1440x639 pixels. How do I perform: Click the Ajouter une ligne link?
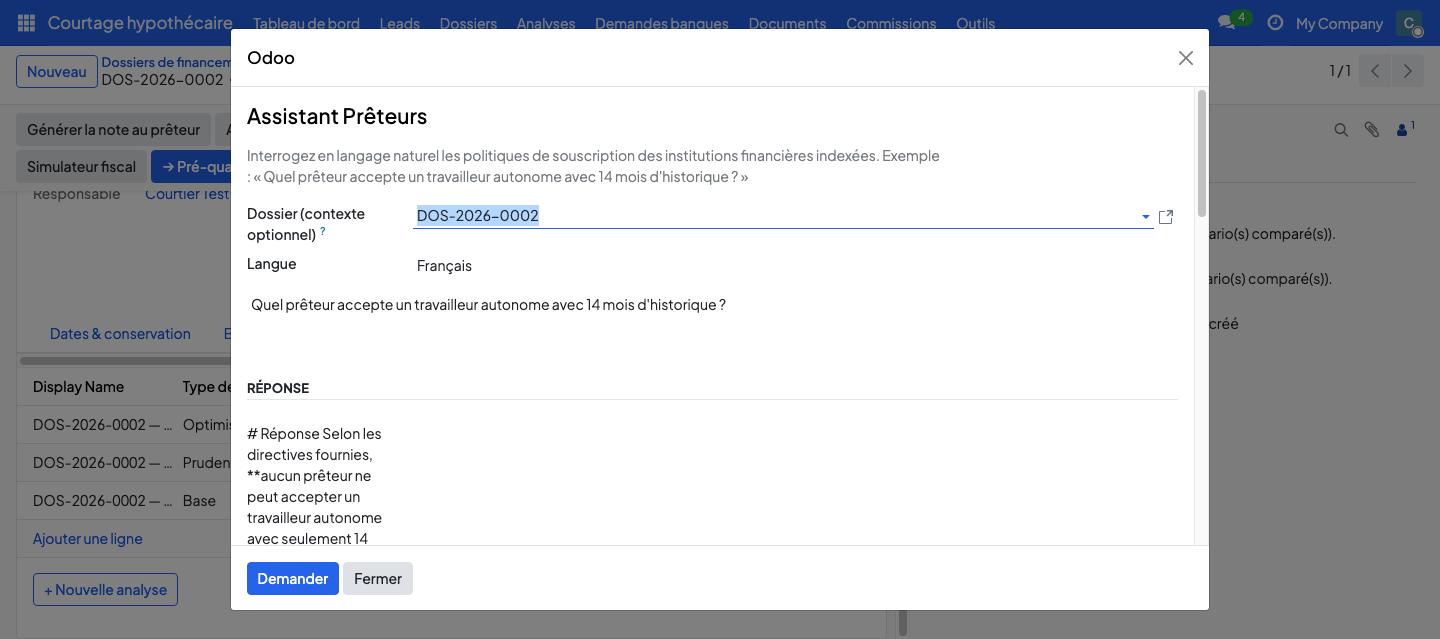point(88,539)
